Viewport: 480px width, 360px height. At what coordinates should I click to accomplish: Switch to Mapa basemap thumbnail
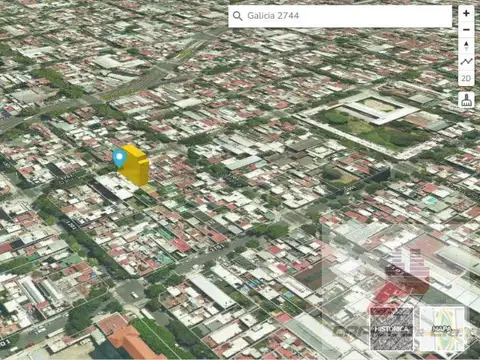pos(442,329)
